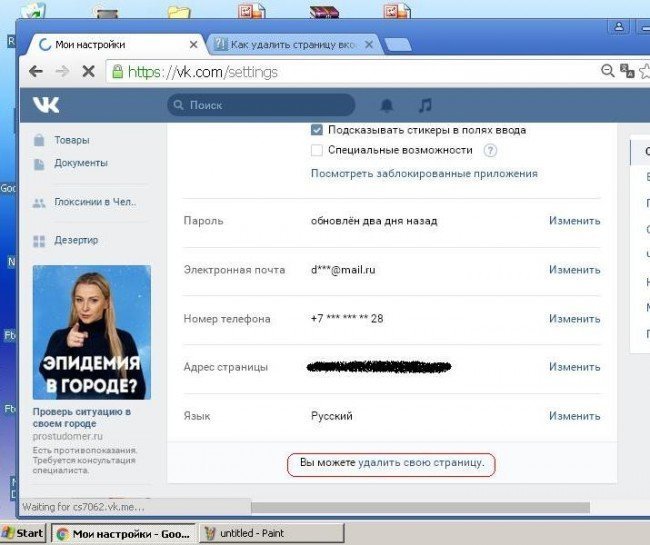The image size is (650, 545).
Task: Click the Товары bag icon
Action: pos(39,140)
